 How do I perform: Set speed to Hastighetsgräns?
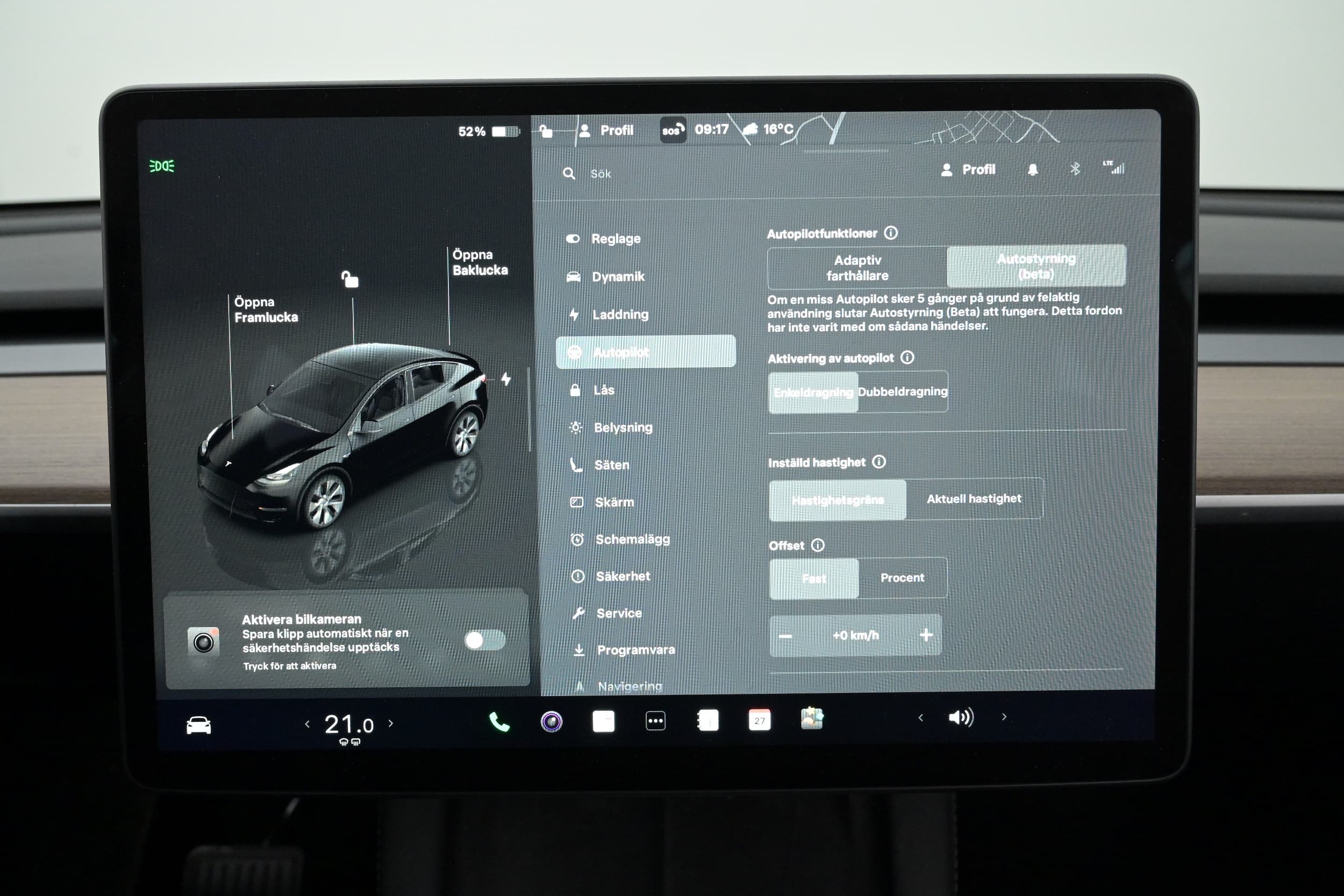[838, 500]
